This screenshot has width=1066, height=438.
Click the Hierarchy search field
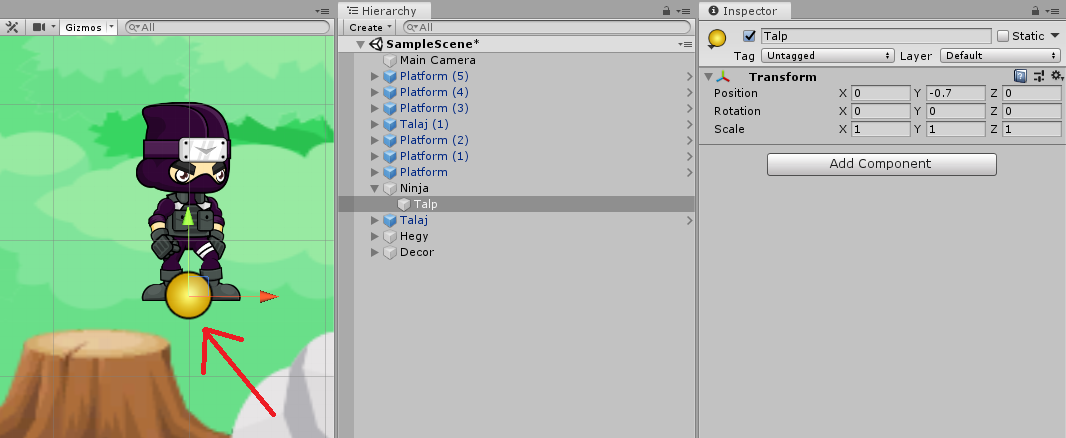tap(547, 27)
